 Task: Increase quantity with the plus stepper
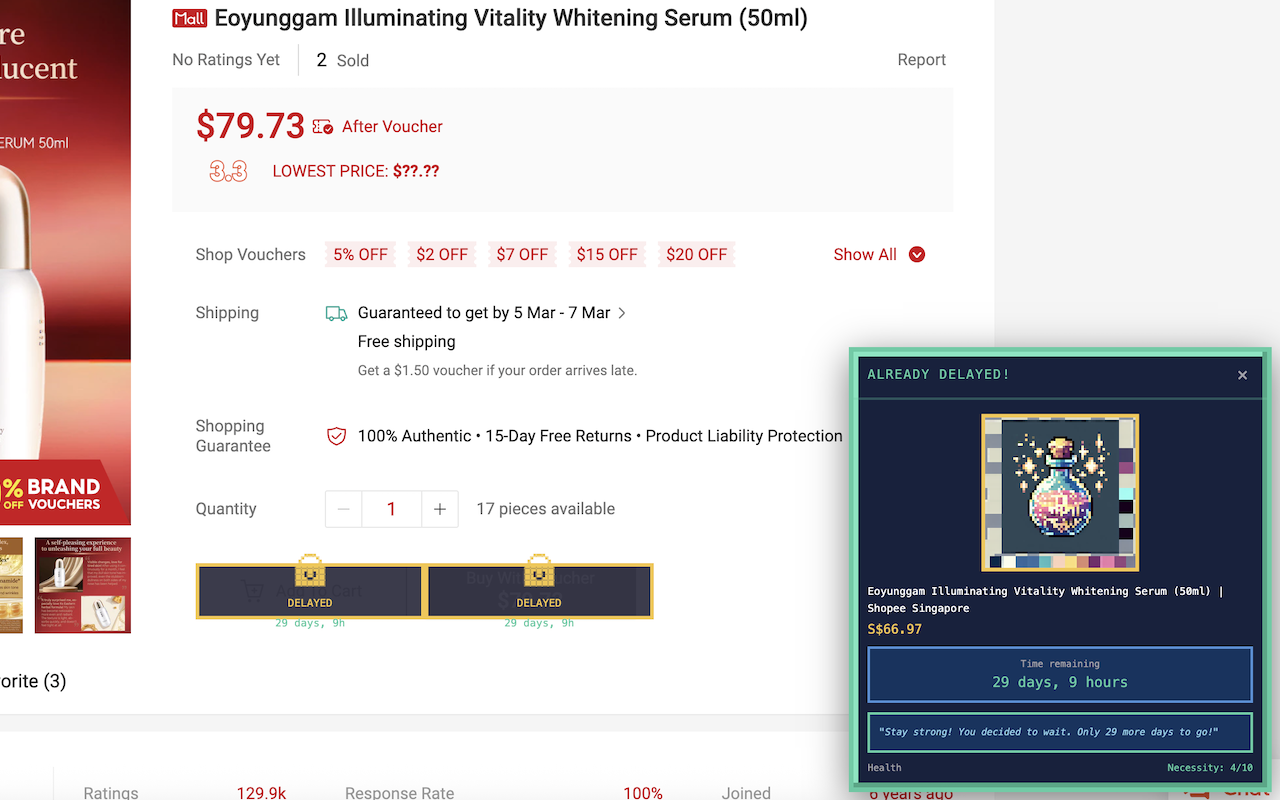click(440, 508)
